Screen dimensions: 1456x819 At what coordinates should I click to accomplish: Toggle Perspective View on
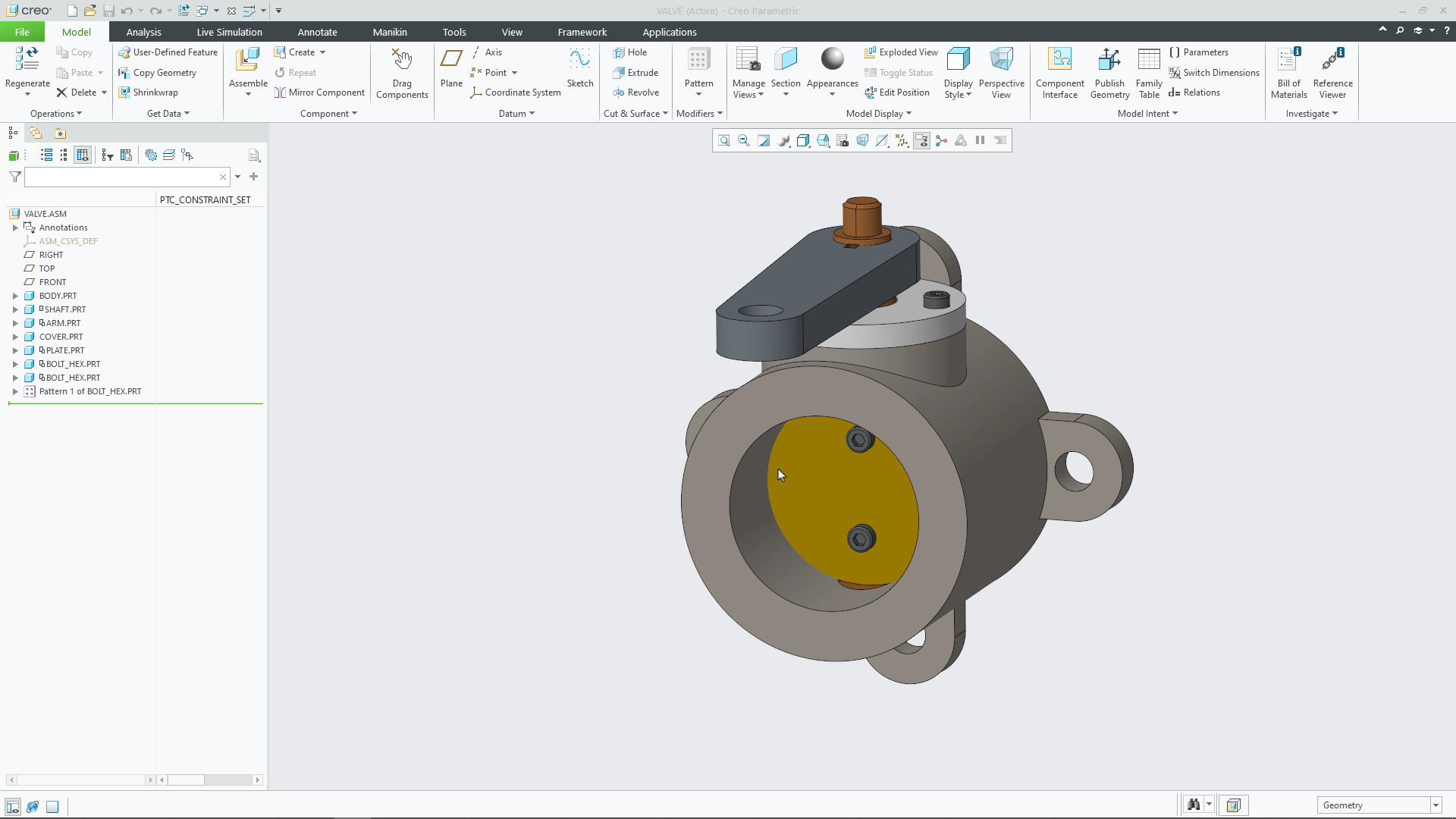coord(1001,72)
